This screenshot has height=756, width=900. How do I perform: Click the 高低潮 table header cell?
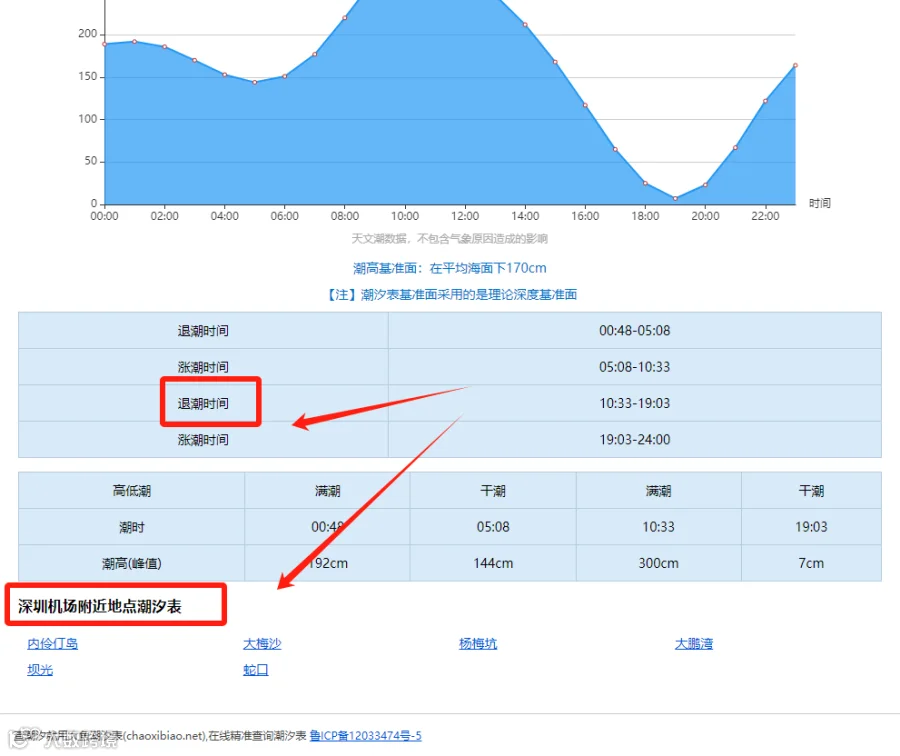[x=131, y=491]
